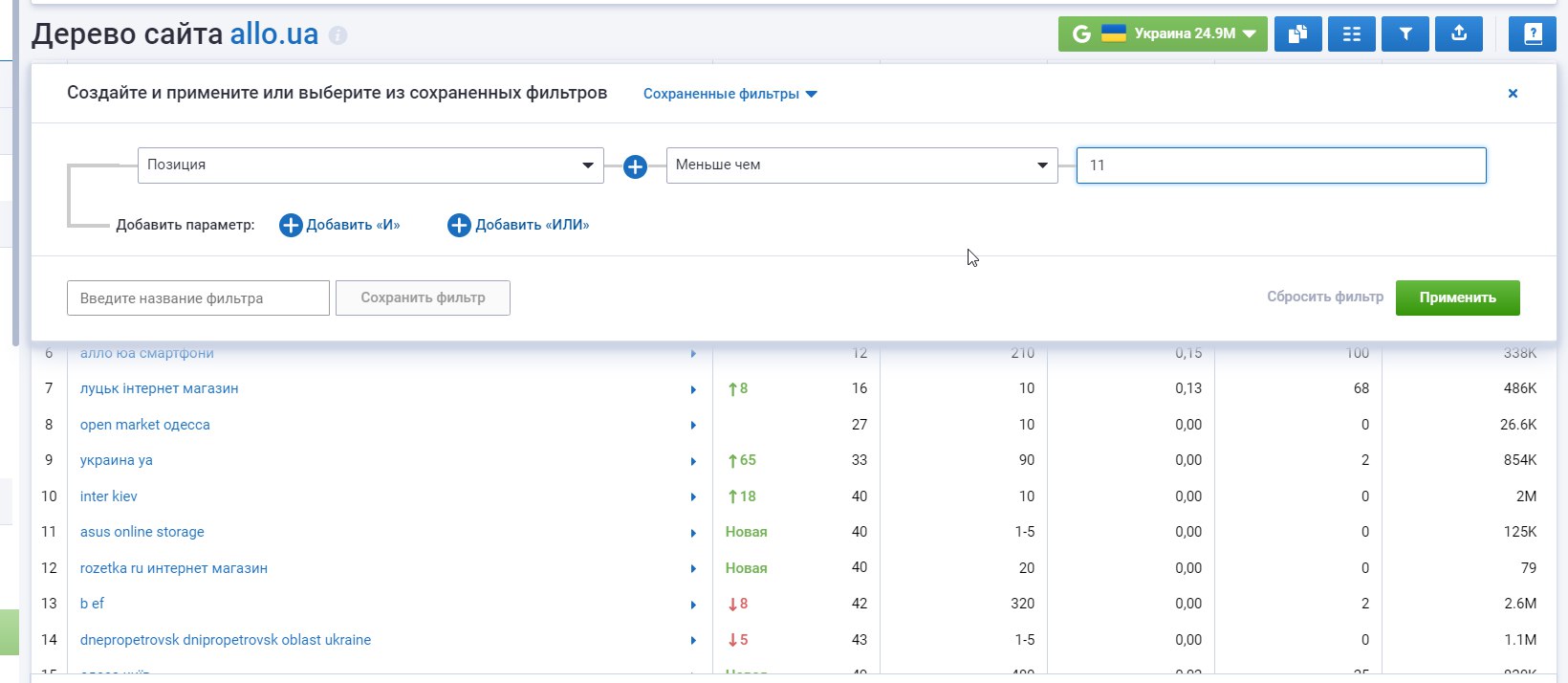Viewport: 1568px width, 683px height.
Task: Open keyword inter kiev
Action: point(109,496)
